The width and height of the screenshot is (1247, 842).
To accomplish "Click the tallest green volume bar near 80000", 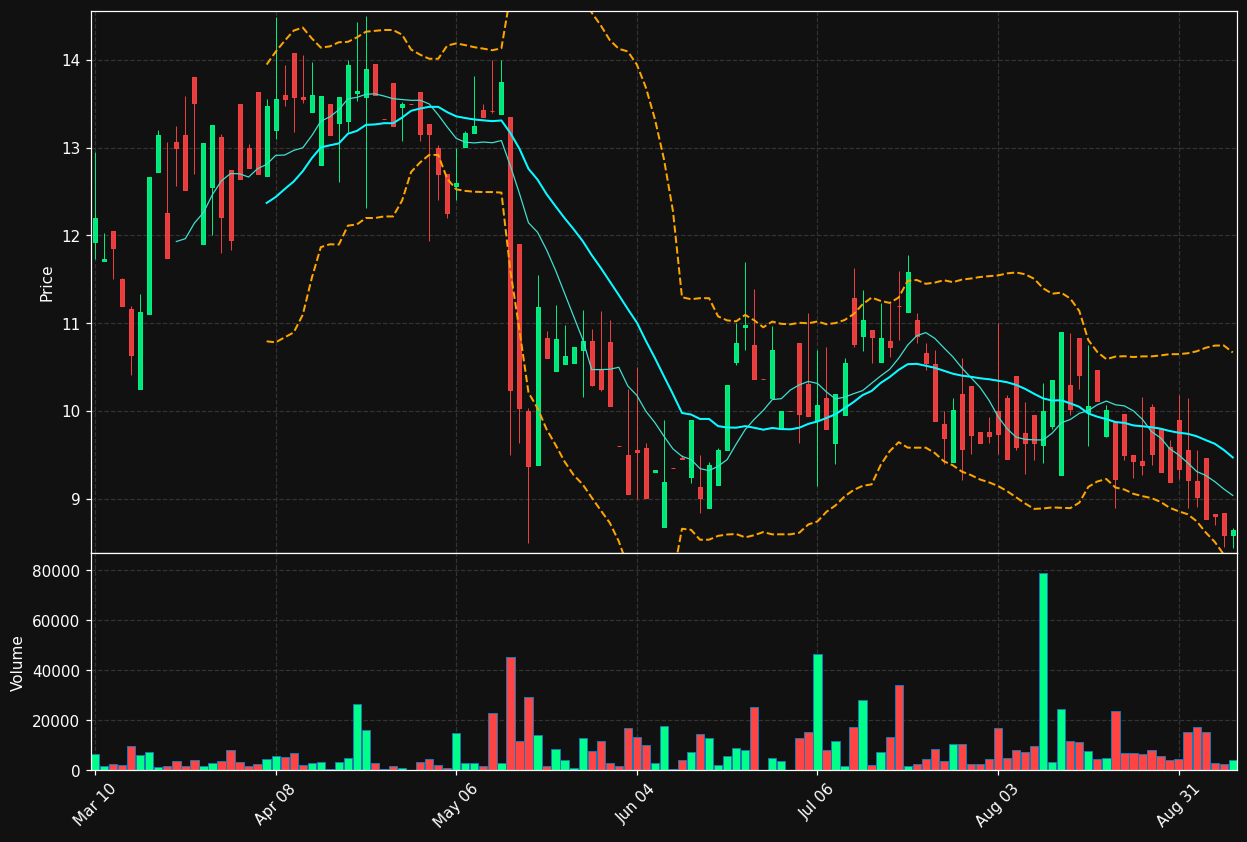I will (x=1043, y=672).
